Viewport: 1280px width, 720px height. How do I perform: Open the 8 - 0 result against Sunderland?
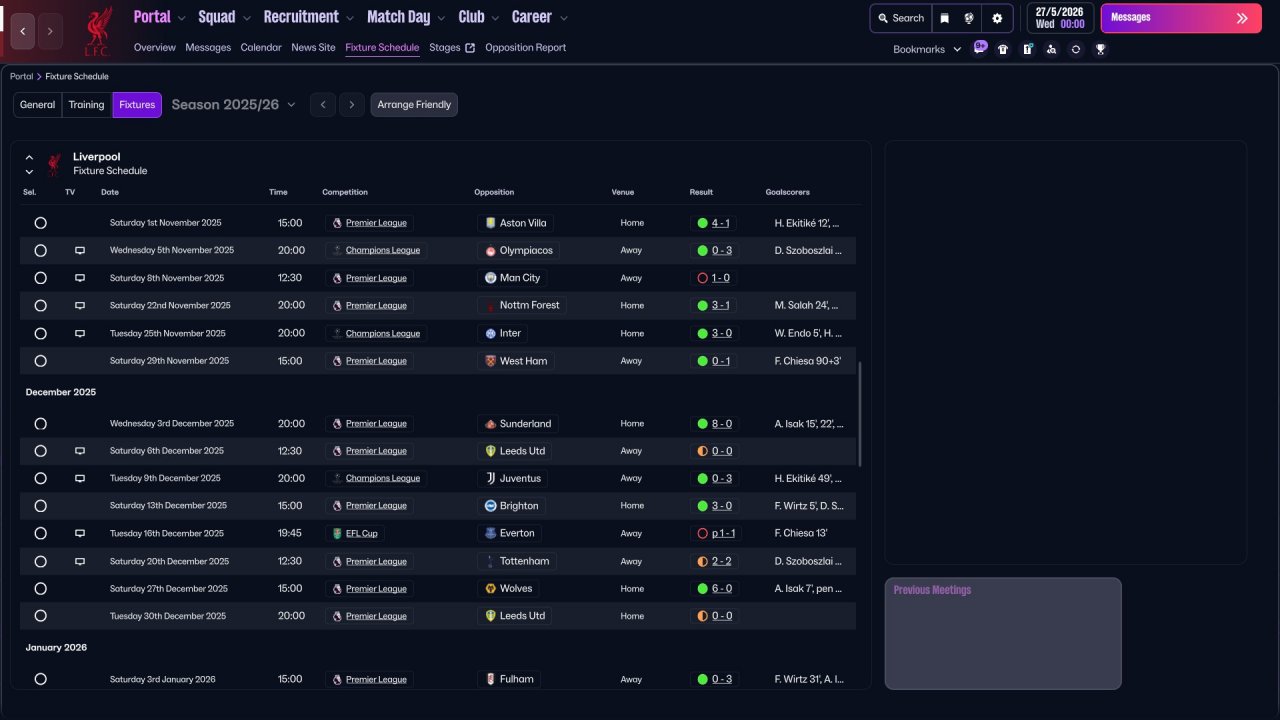tap(721, 424)
